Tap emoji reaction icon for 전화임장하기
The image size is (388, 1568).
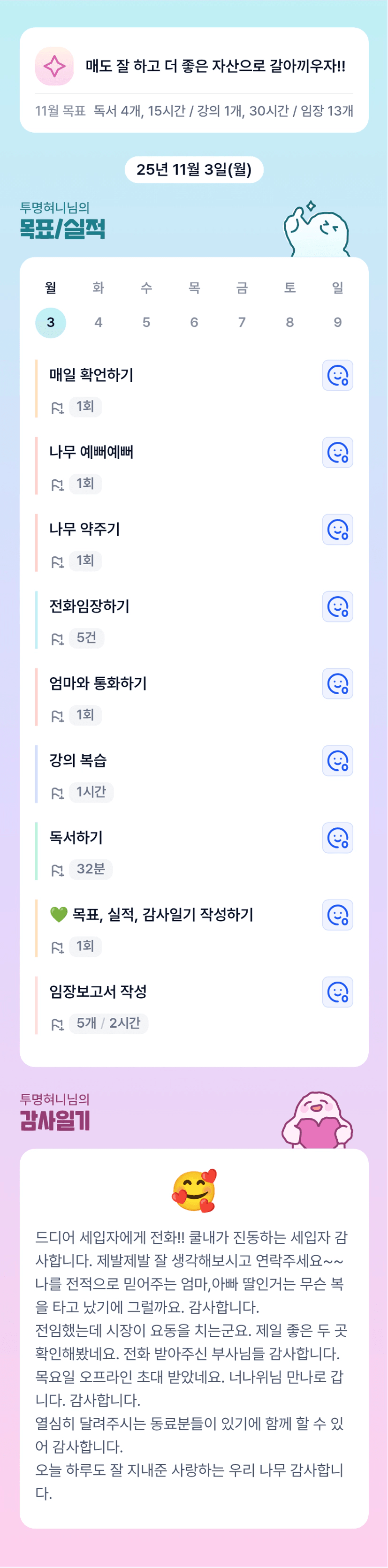[337, 607]
